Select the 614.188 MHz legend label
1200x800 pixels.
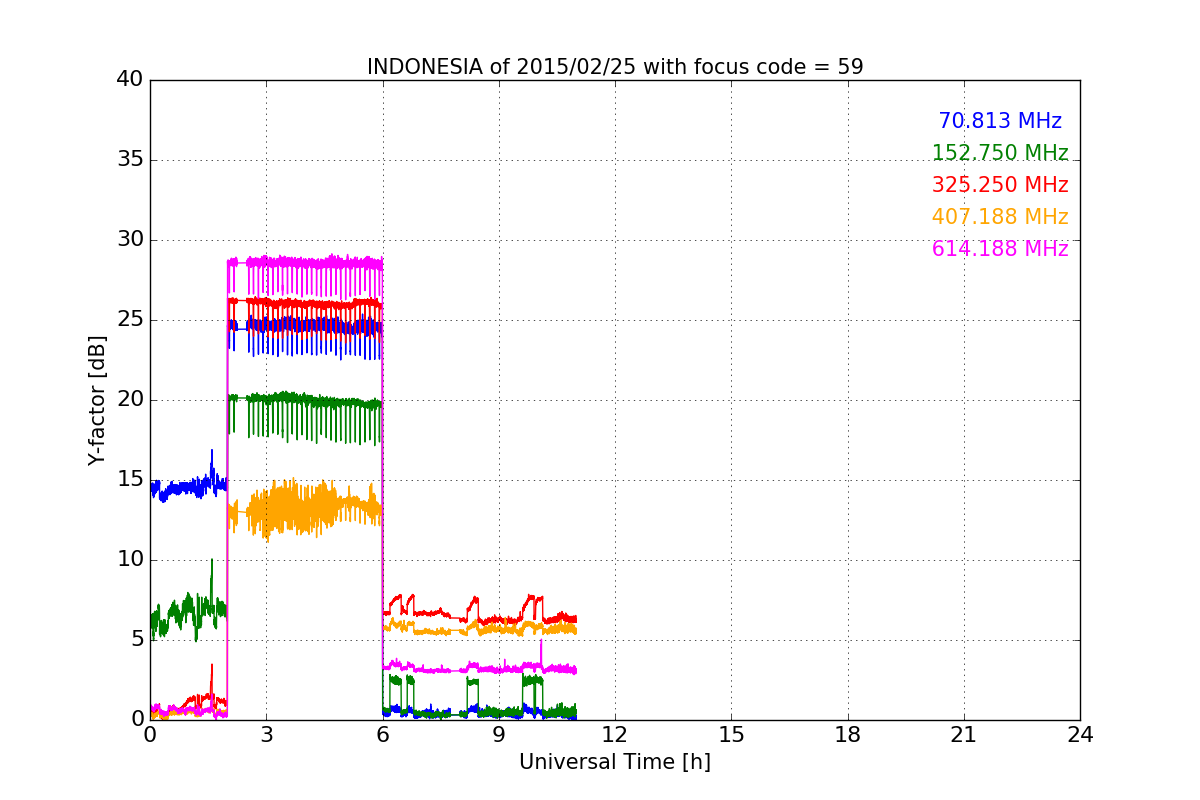point(1000,249)
